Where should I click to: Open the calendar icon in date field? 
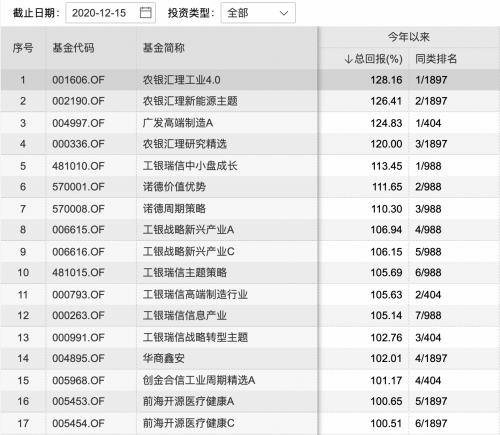pyautogui.click(x=145, y=13)
